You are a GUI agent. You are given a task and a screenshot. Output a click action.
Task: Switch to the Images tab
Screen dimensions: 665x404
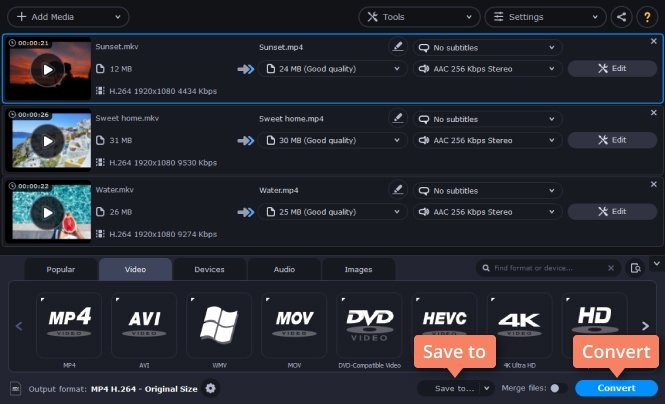point(358,269)
